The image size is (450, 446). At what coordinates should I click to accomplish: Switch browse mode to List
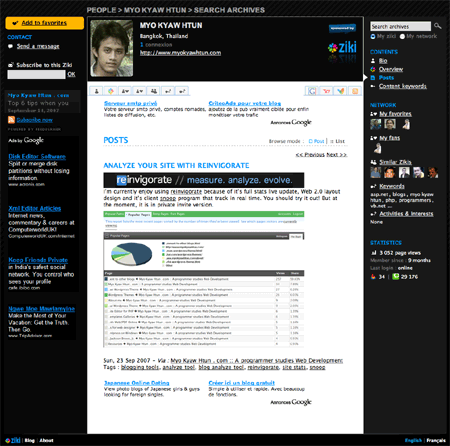pos(337,141)
